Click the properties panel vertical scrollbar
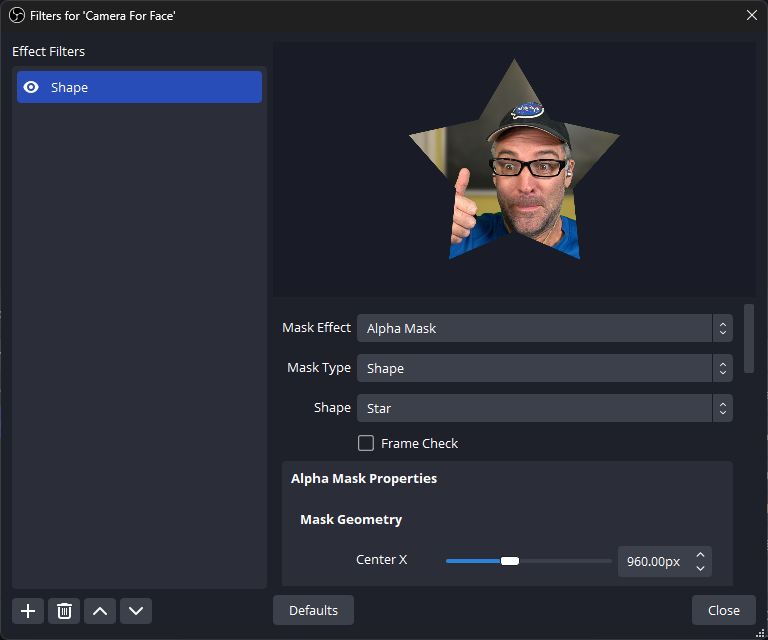This screenshot has width=768, height=640. pyautogui.click(x=749, y=338)
